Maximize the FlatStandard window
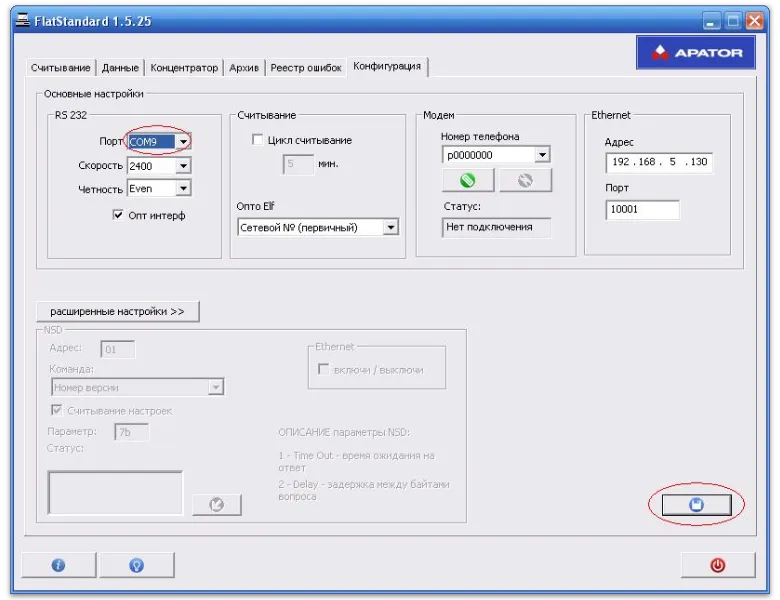This screenshot has height=600, width=780. click(733, 21)
